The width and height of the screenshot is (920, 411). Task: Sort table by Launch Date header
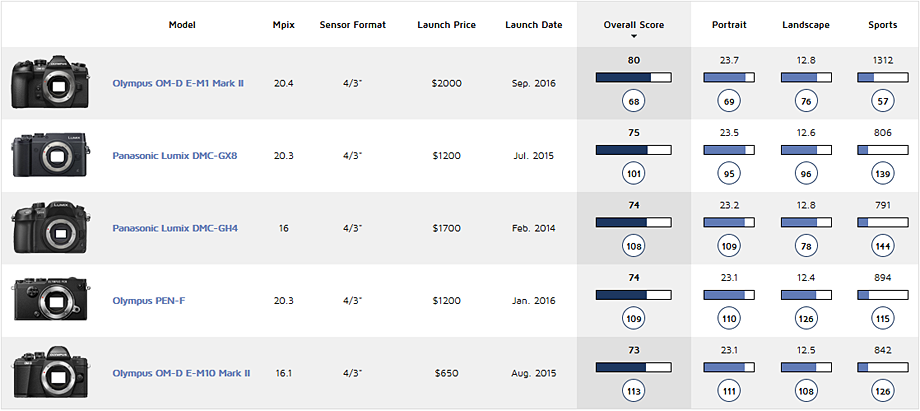pyautogui.click(x=534, y=25)
